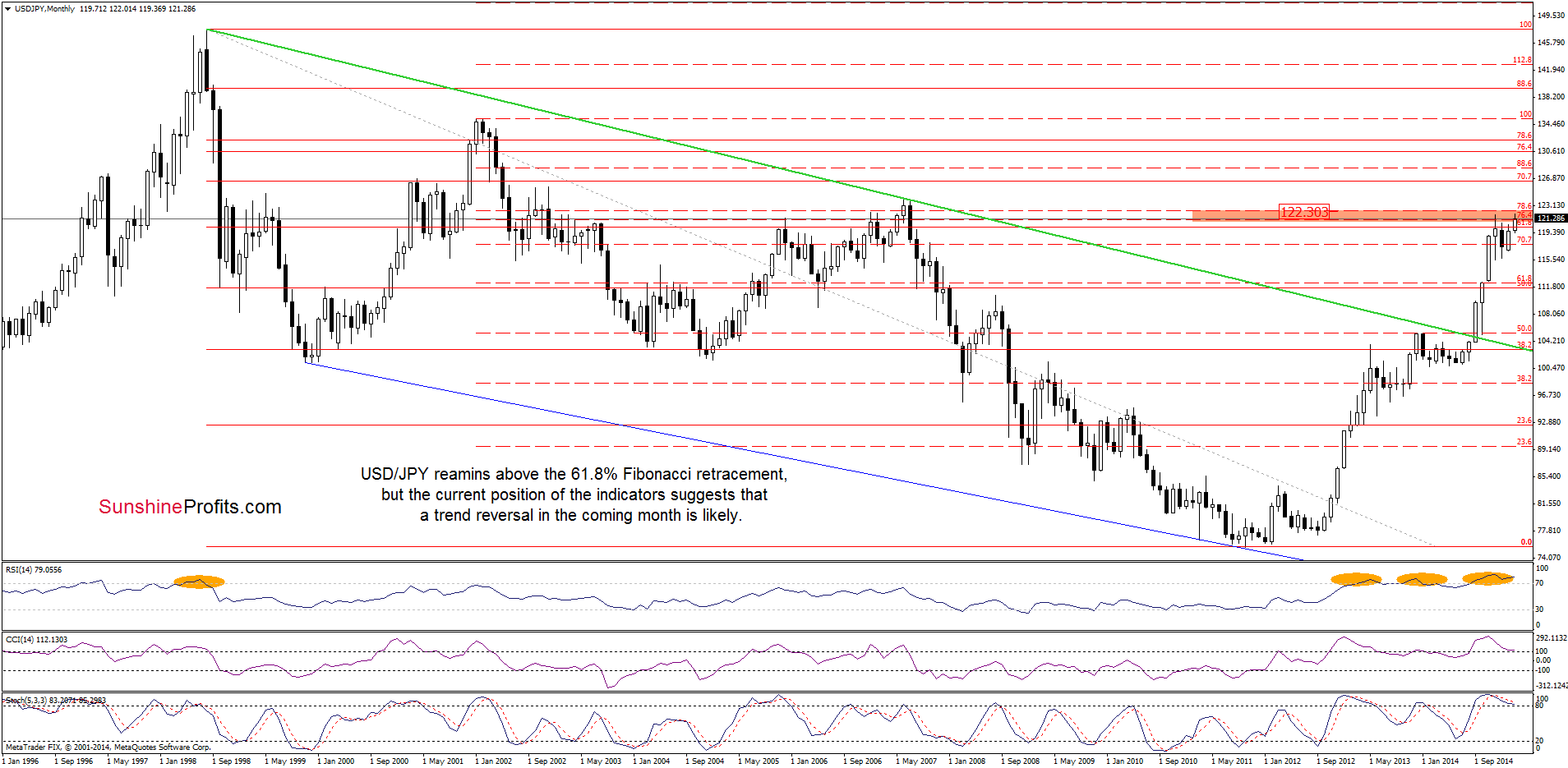Screen dimensions: 1568x768
Task: Click the '1 May 2003' date label
Action: pos(600,761)
